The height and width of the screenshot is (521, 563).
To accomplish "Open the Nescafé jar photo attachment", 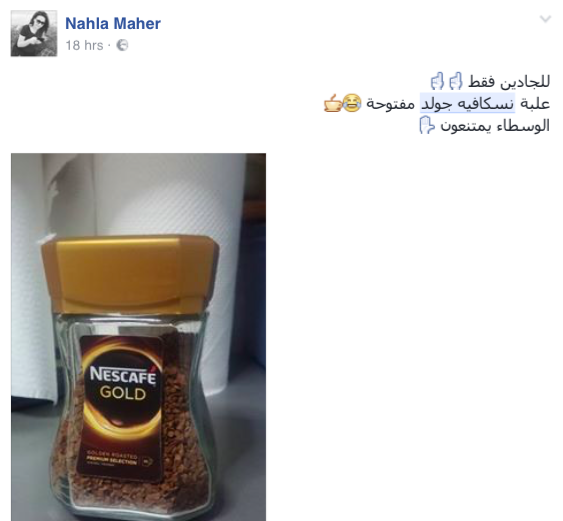I will (x=139, y=337).
